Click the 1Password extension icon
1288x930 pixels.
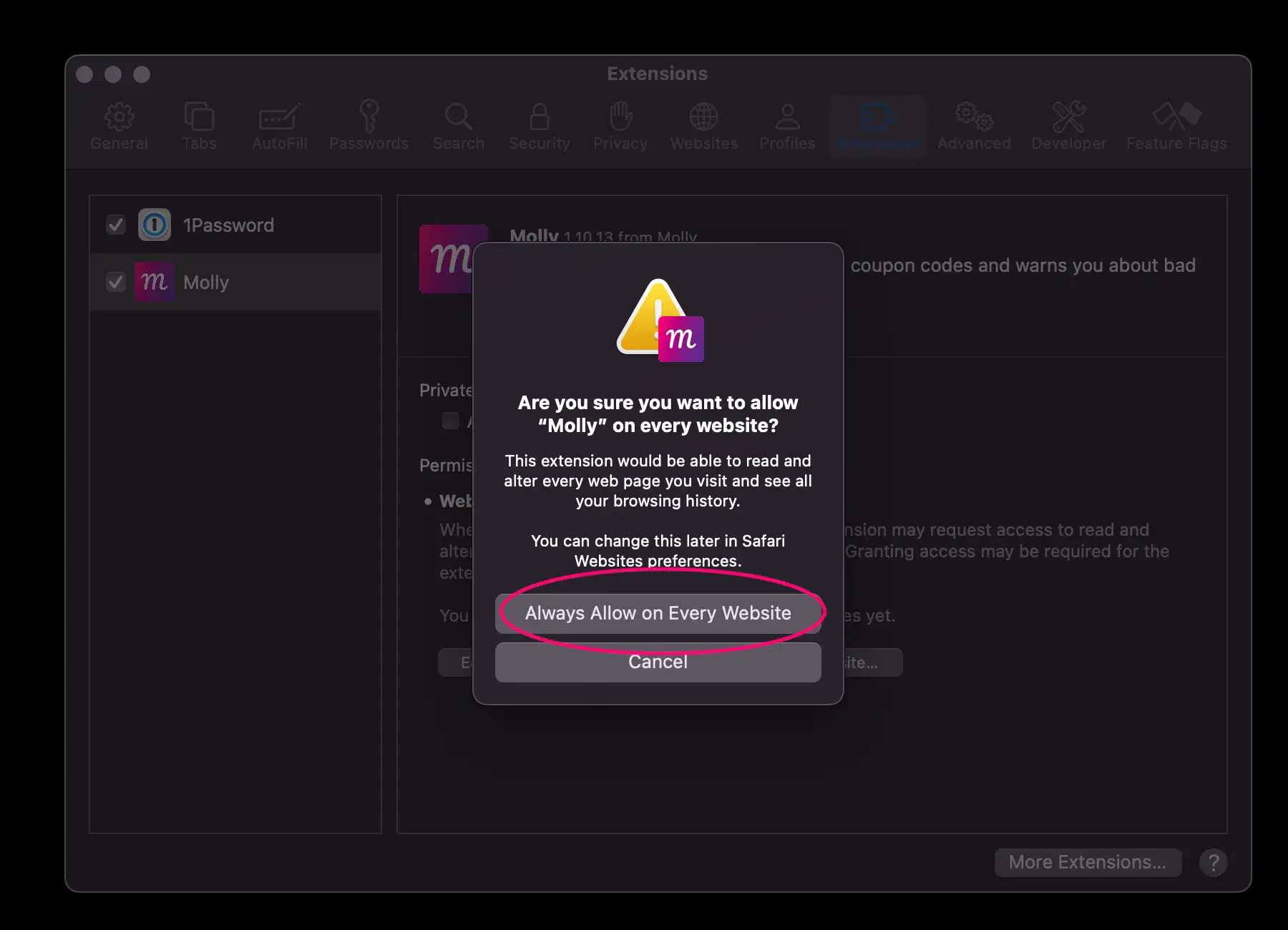pos(155,225)
